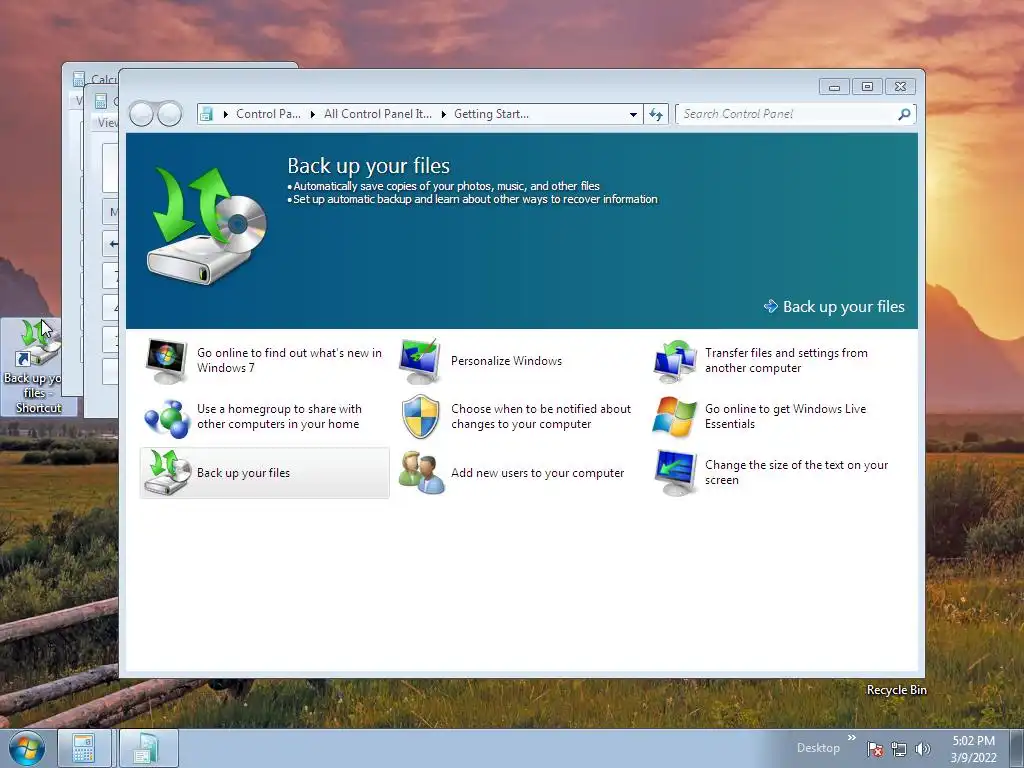Click the refresh button beside the address bar
Screen dimensions: 1024x768
click(x=656, y=114)
